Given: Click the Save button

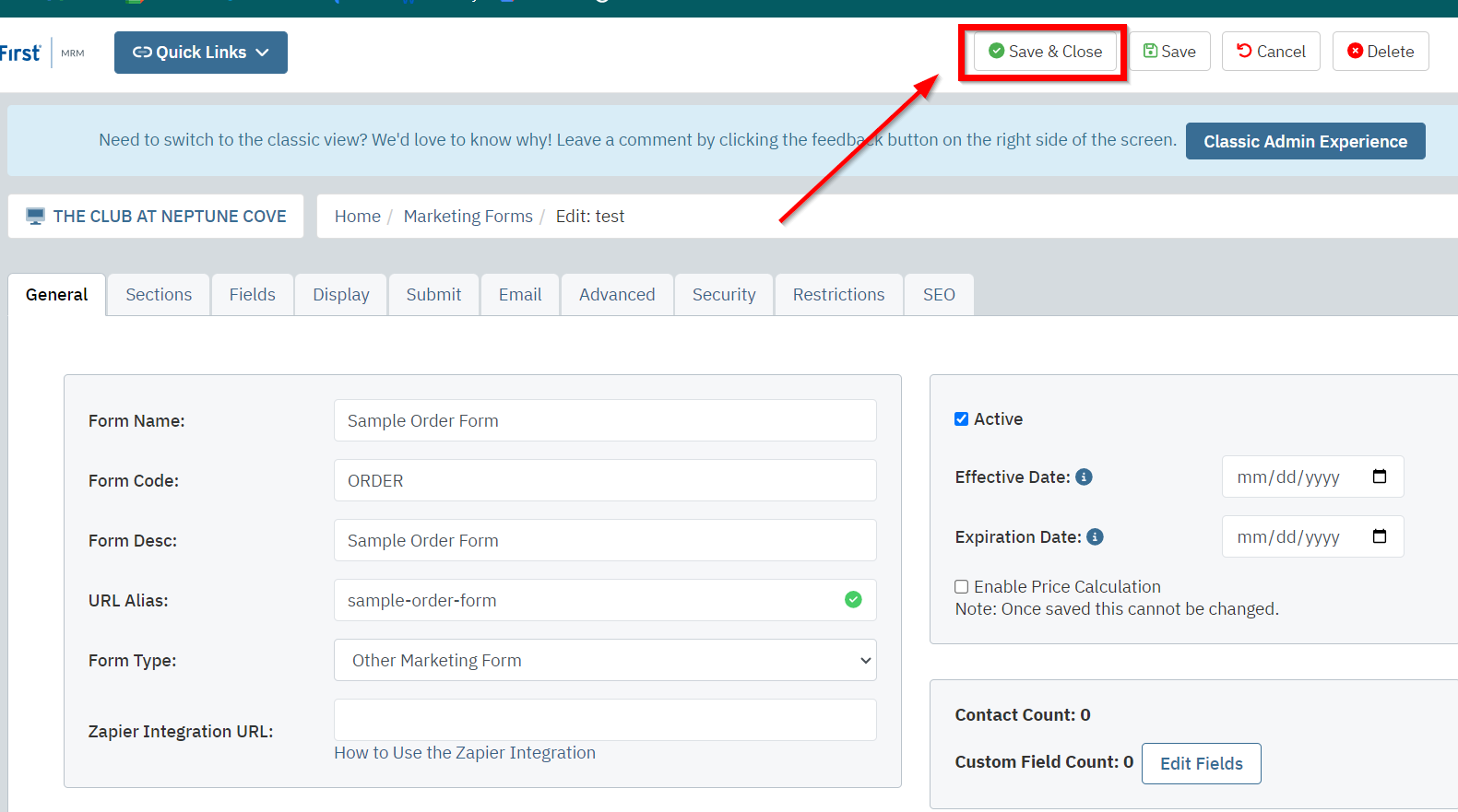Looking at the screenshot, I should (x=1169, y=52).
